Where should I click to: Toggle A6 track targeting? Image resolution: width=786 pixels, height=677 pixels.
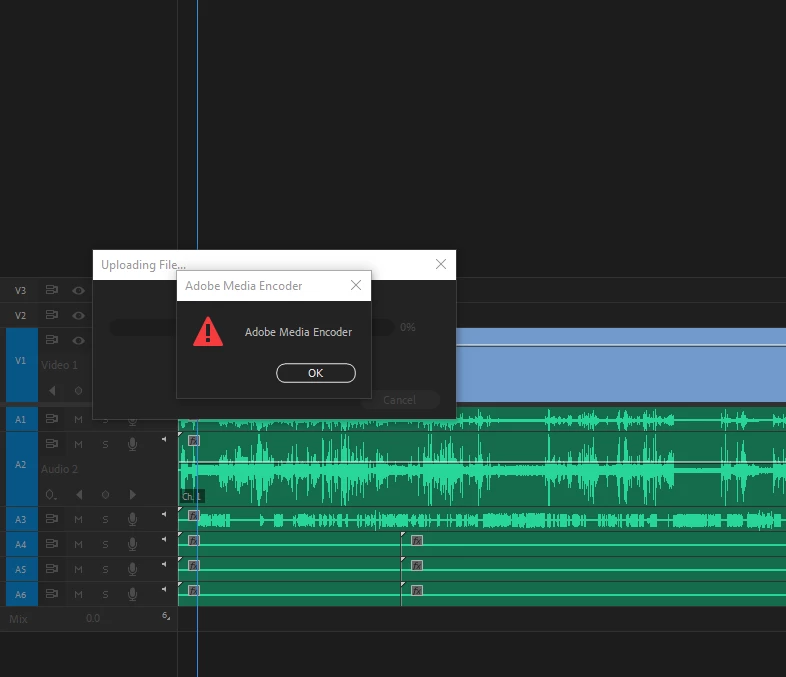[x=22, y=595]
